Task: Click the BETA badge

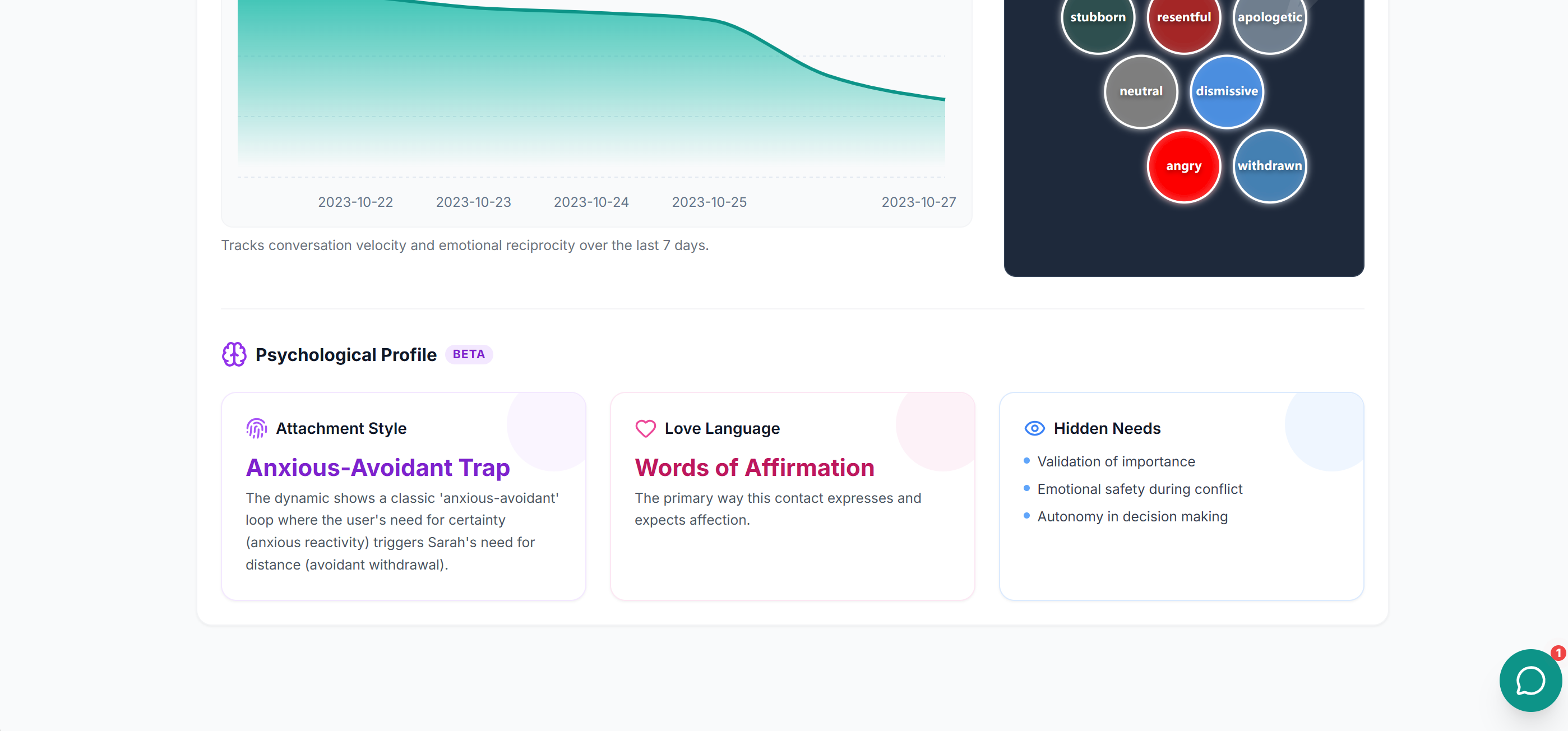Action: coord(468,354)
